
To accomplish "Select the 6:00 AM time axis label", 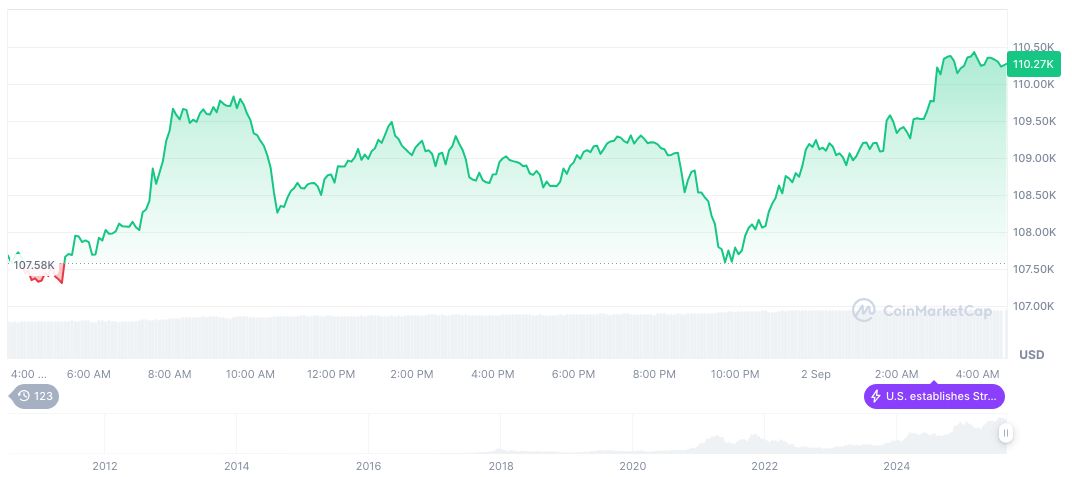I will tap(88, 374).
